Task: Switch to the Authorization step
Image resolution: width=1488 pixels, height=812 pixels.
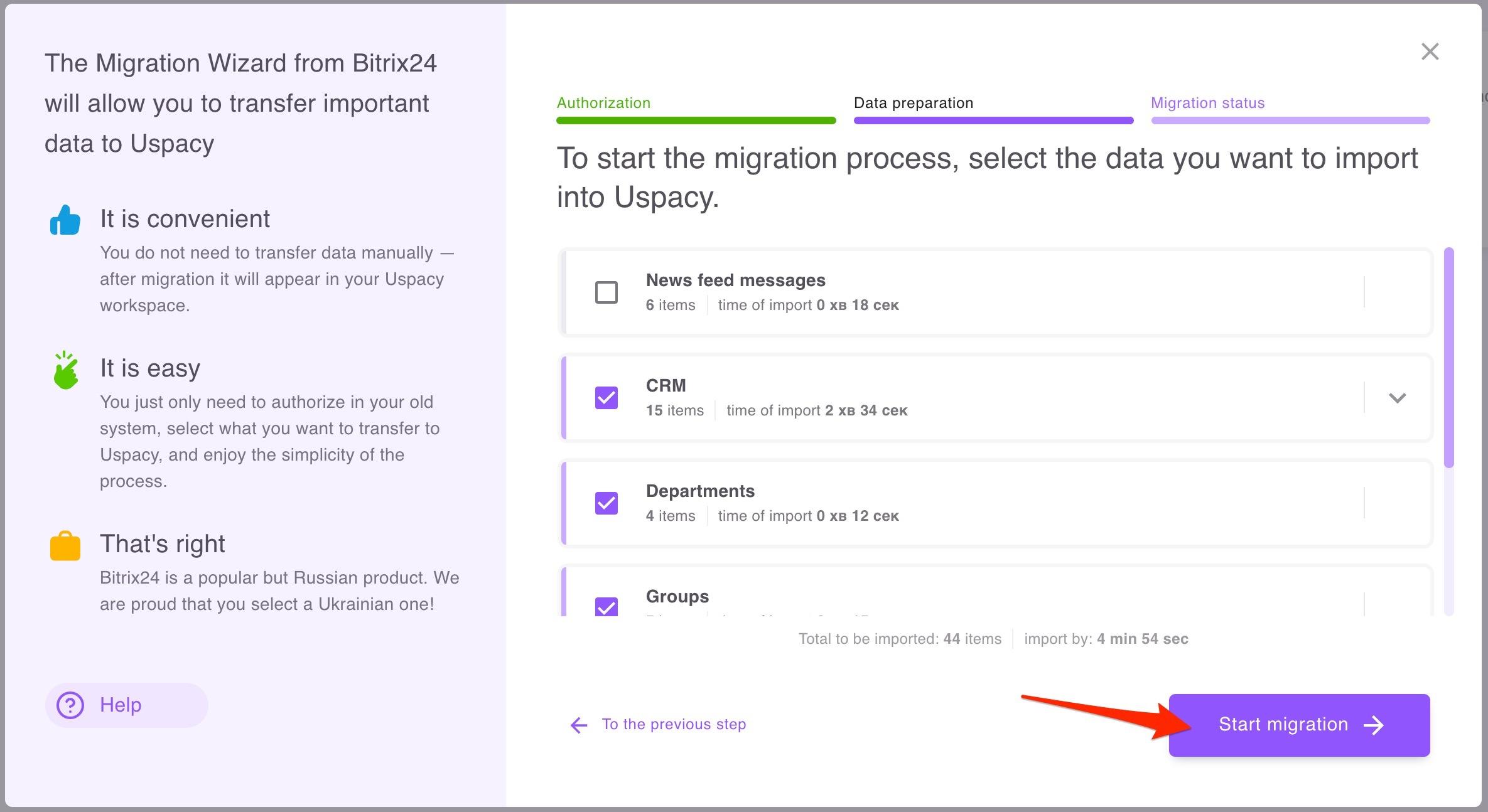Action: click(603, 103)
